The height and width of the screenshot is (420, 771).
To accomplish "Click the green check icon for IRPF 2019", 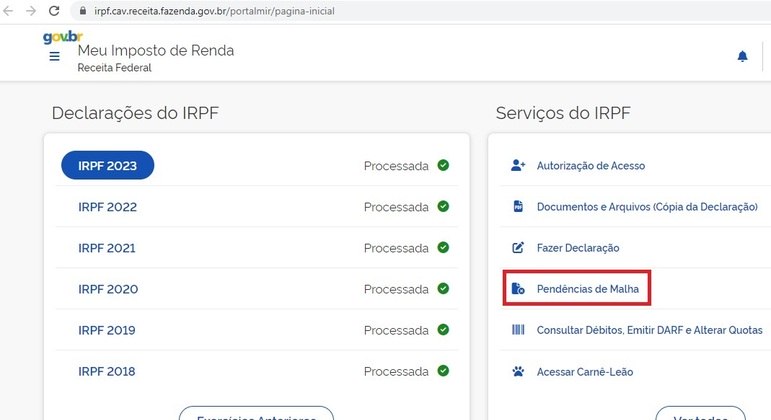I will pyautogui.click(x=443, y=330).
